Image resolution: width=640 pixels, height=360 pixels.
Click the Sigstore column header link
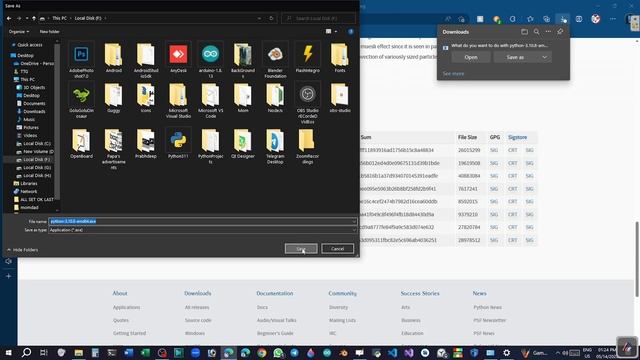pyautogui.click(x=517, y=137)
